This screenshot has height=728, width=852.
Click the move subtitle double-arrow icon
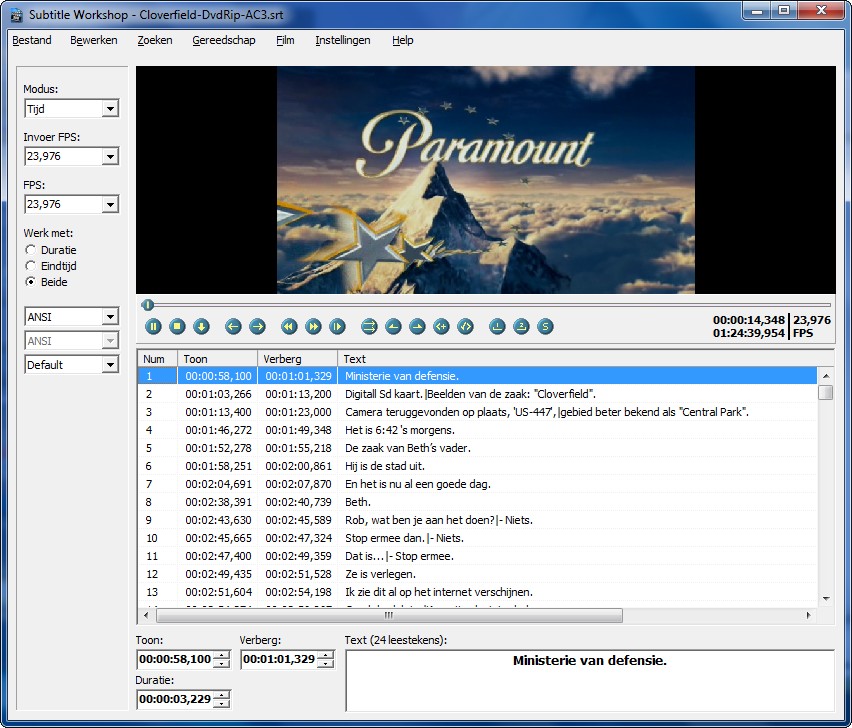click(369, 327)
